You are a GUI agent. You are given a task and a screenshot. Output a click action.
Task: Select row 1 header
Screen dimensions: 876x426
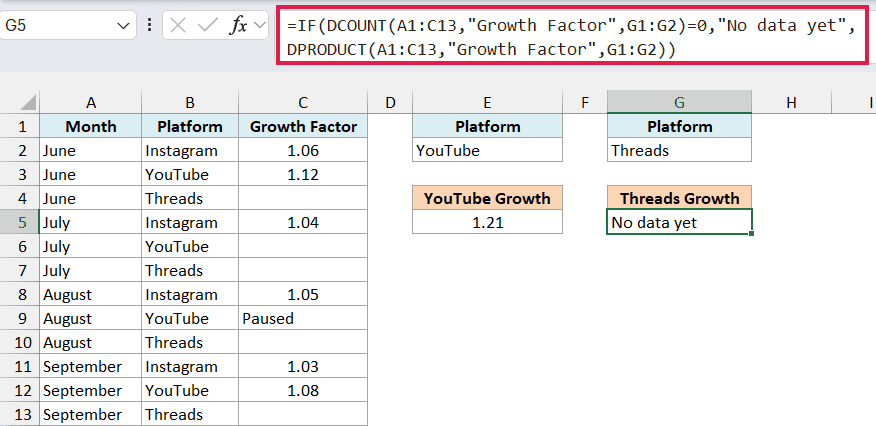click(22, 127)
